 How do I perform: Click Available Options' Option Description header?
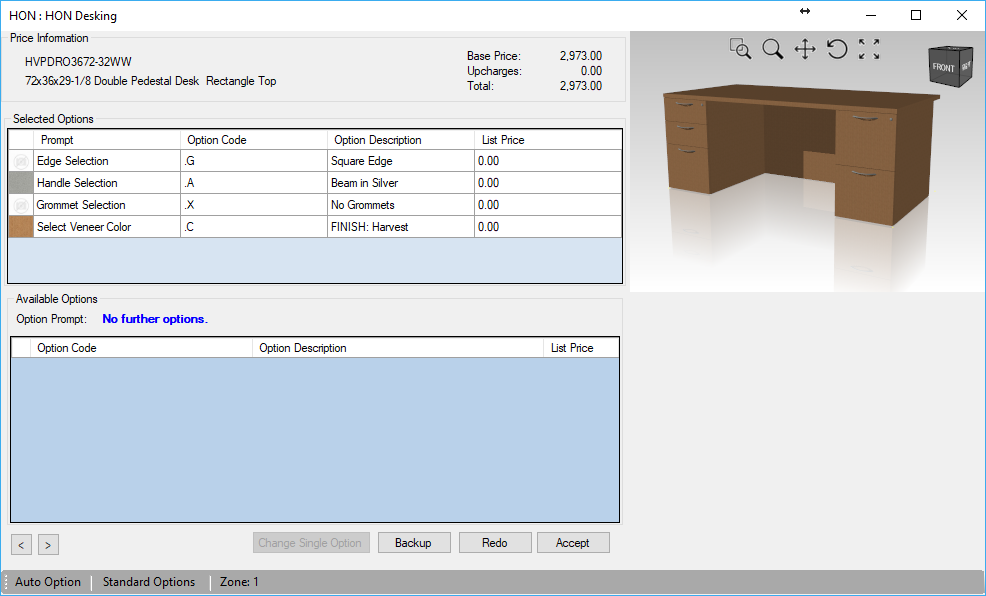pos(398,348)
